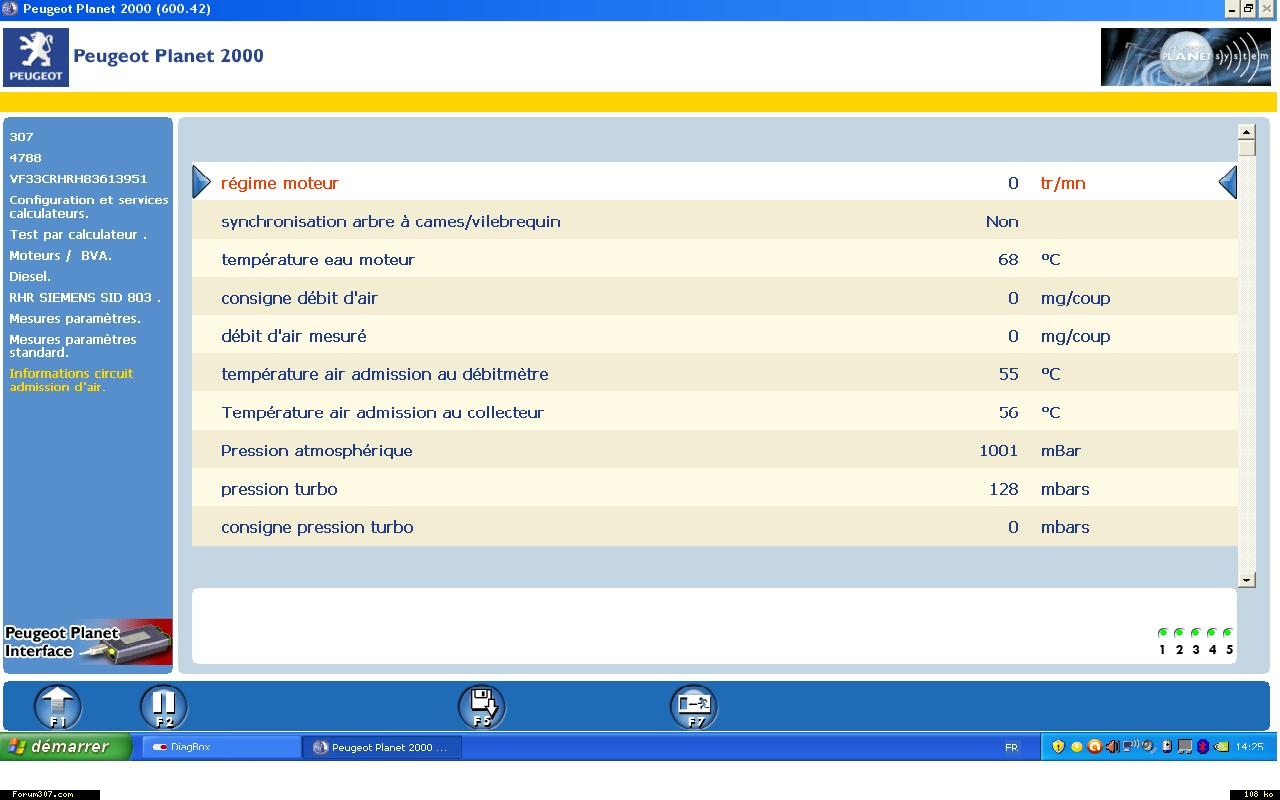This screenshot has width=1280, height=800.
Task: Go to Mesures paramètres
Action: (x=75, y=319)
